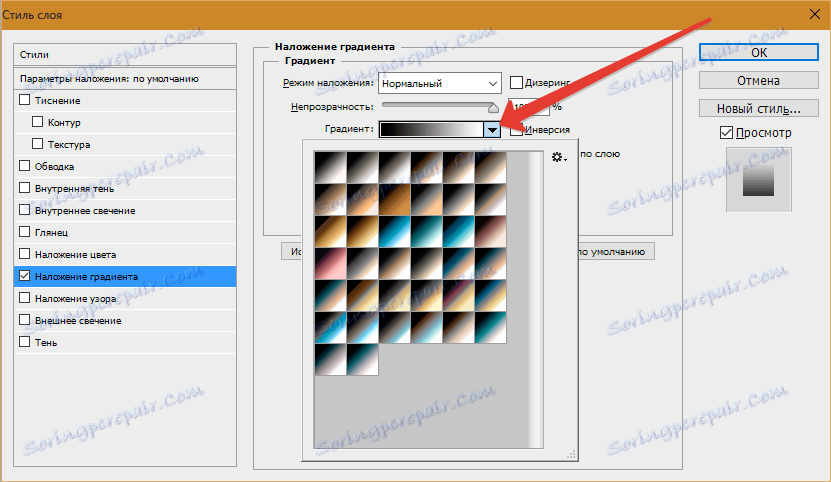Enable the Тиснение effect checkbox

[x=24, y=100]
